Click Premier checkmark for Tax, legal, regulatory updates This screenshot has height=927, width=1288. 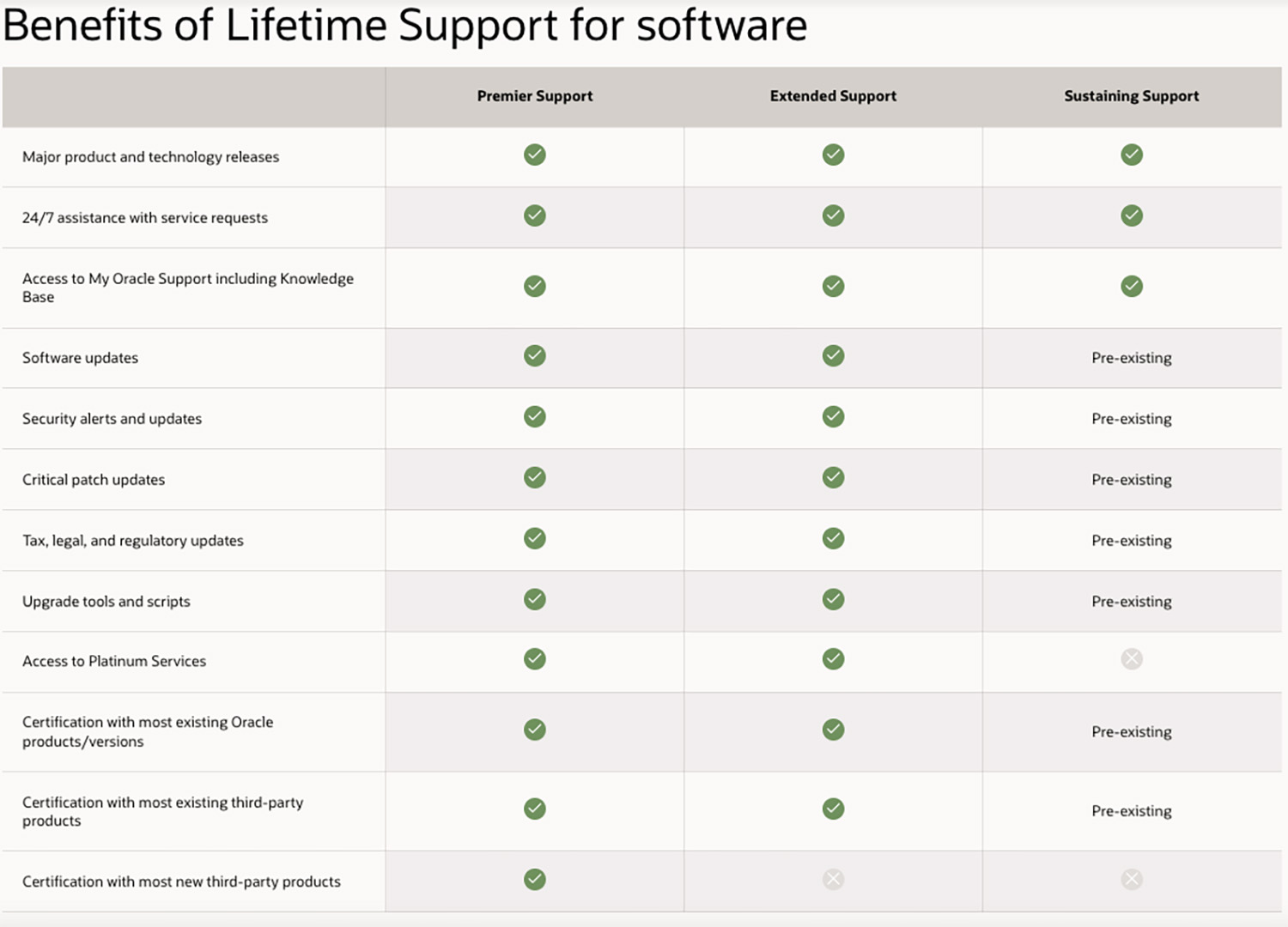[535, 538]
